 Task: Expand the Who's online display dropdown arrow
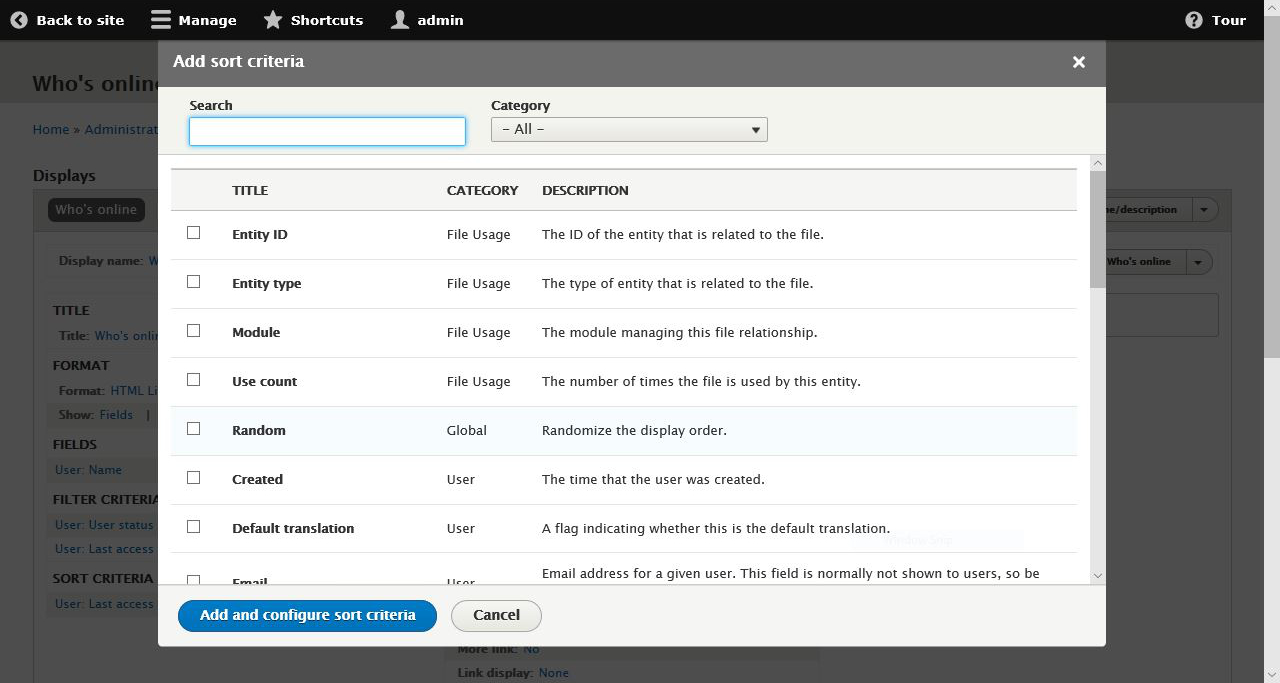coord(1198,261)
